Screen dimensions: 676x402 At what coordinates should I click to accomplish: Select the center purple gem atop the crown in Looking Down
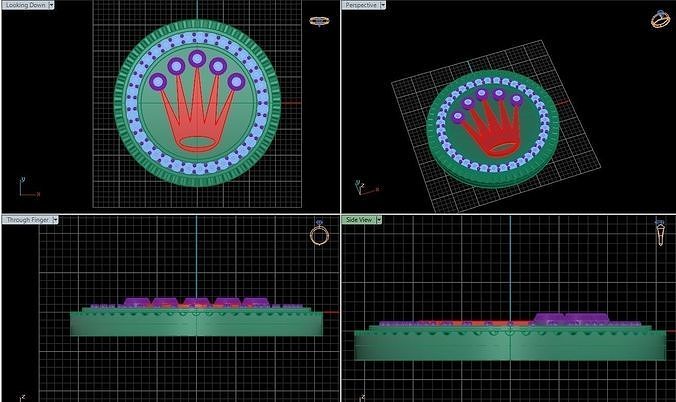197,59
